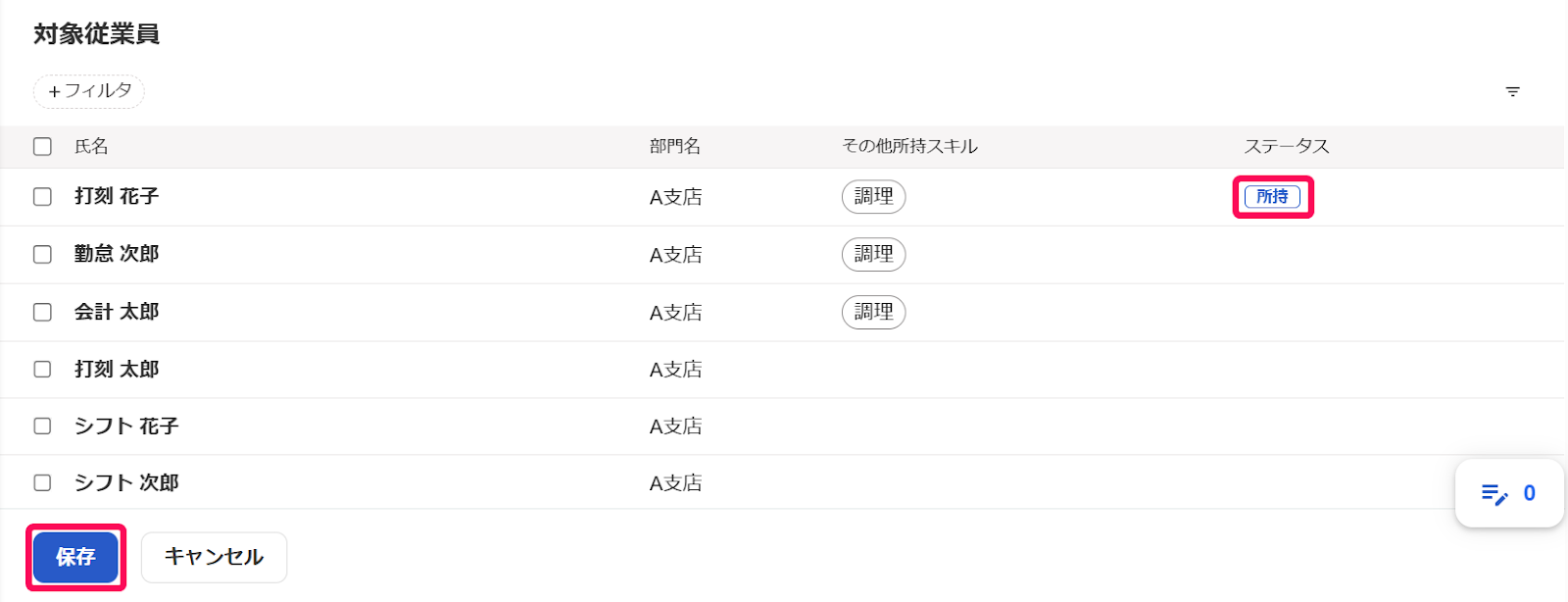
Task: Check the box for 打刻 花子
Action: (x=42, y=197)
